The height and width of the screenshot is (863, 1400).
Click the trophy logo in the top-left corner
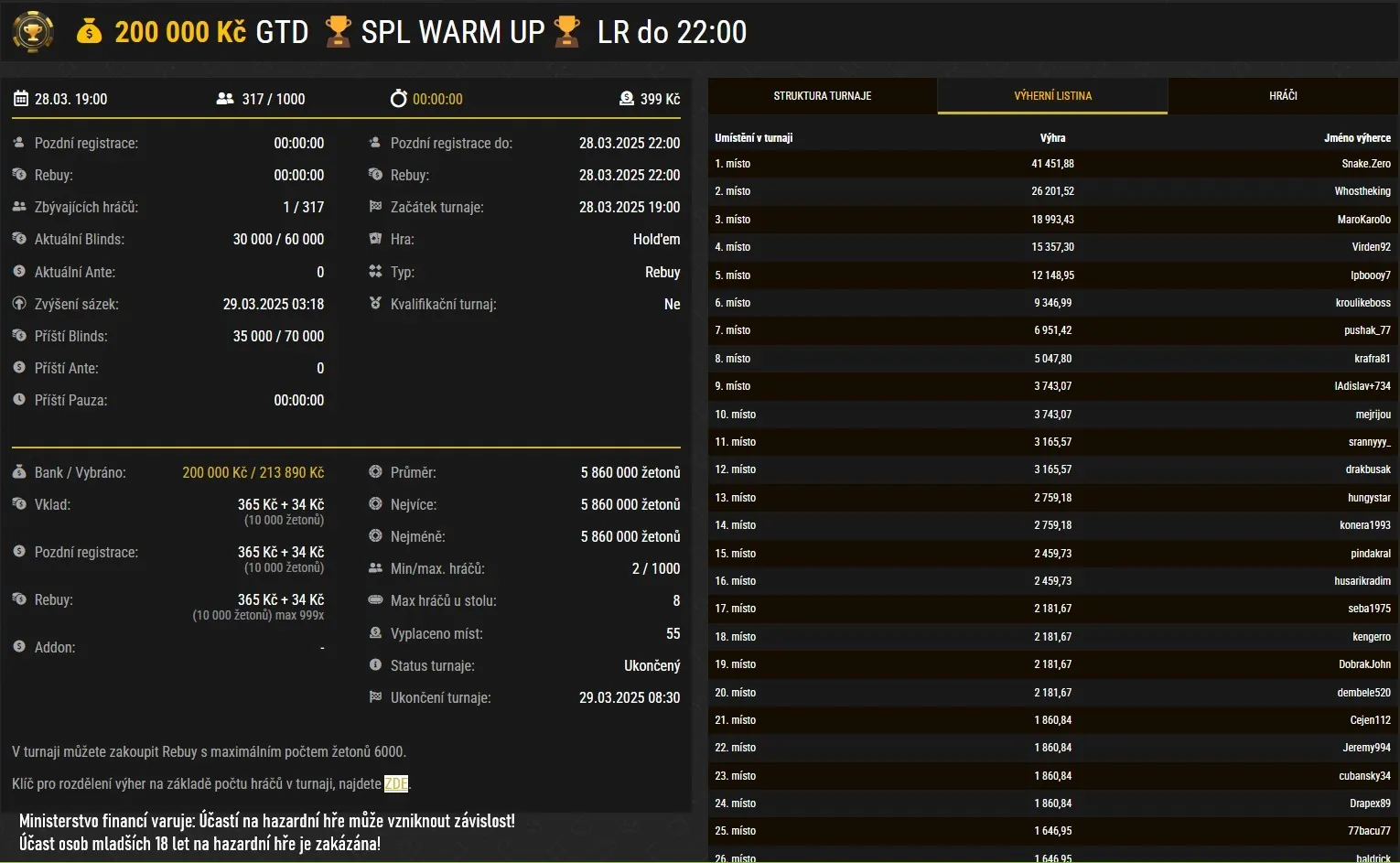(x=33, y=30)
